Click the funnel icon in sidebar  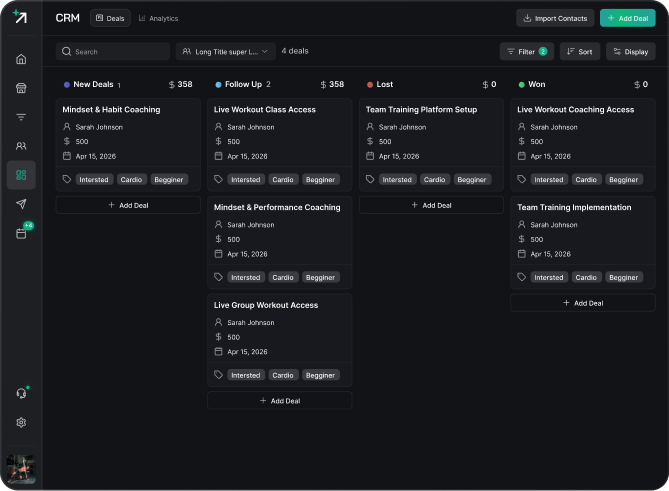21,117
